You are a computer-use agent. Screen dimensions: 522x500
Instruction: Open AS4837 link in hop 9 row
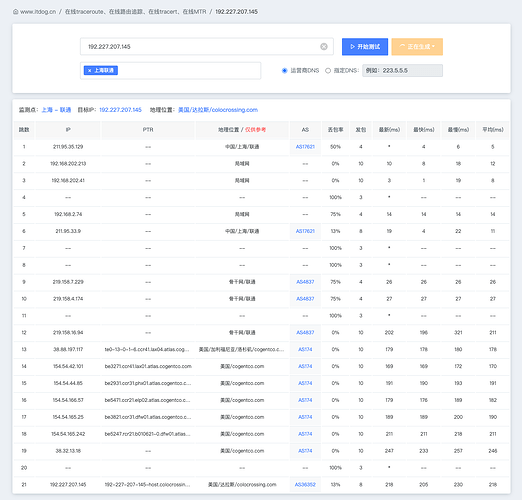(305, 282)
